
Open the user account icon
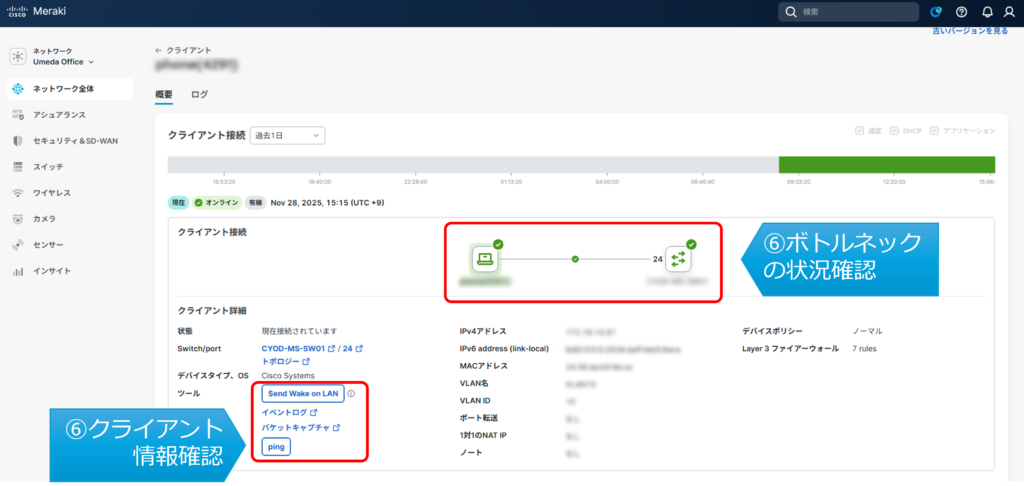1009,12
